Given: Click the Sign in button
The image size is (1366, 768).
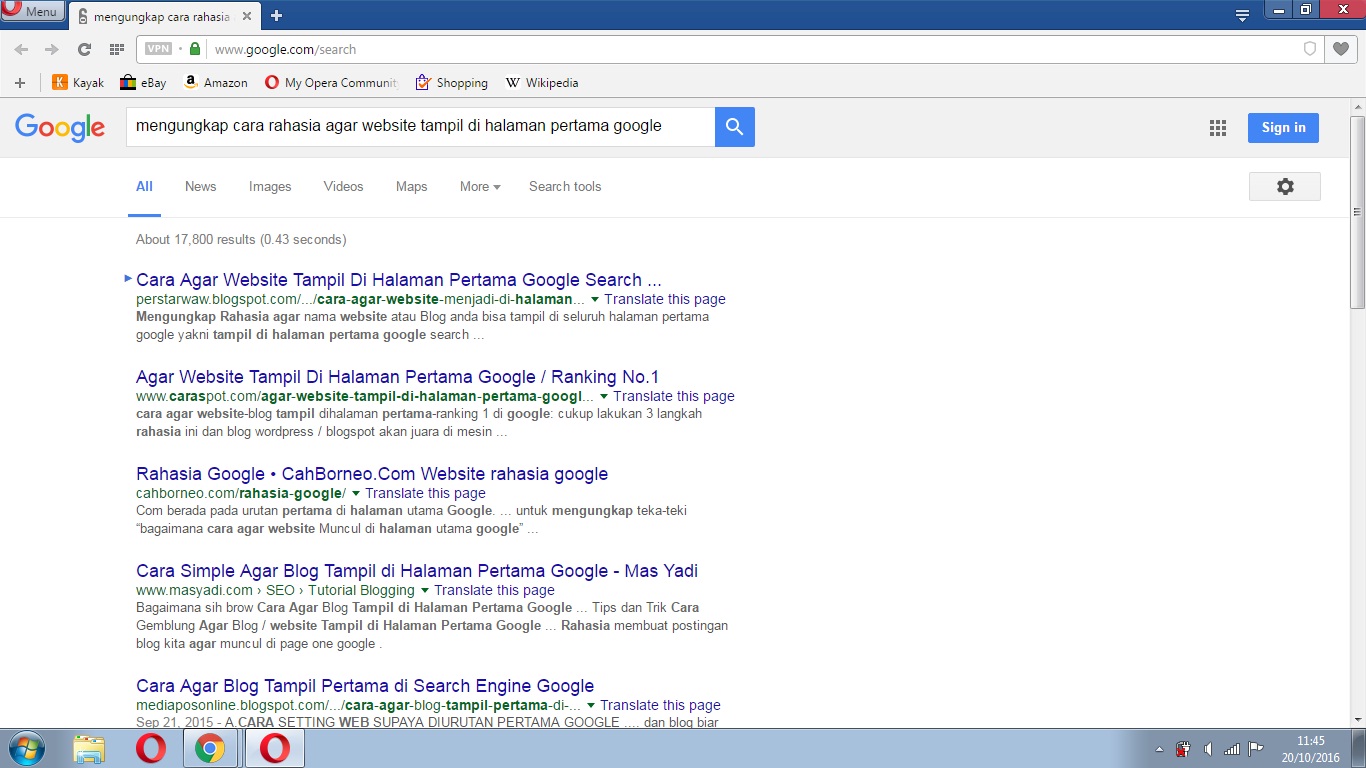Looking at the screenshot, I should (1283, 127).
